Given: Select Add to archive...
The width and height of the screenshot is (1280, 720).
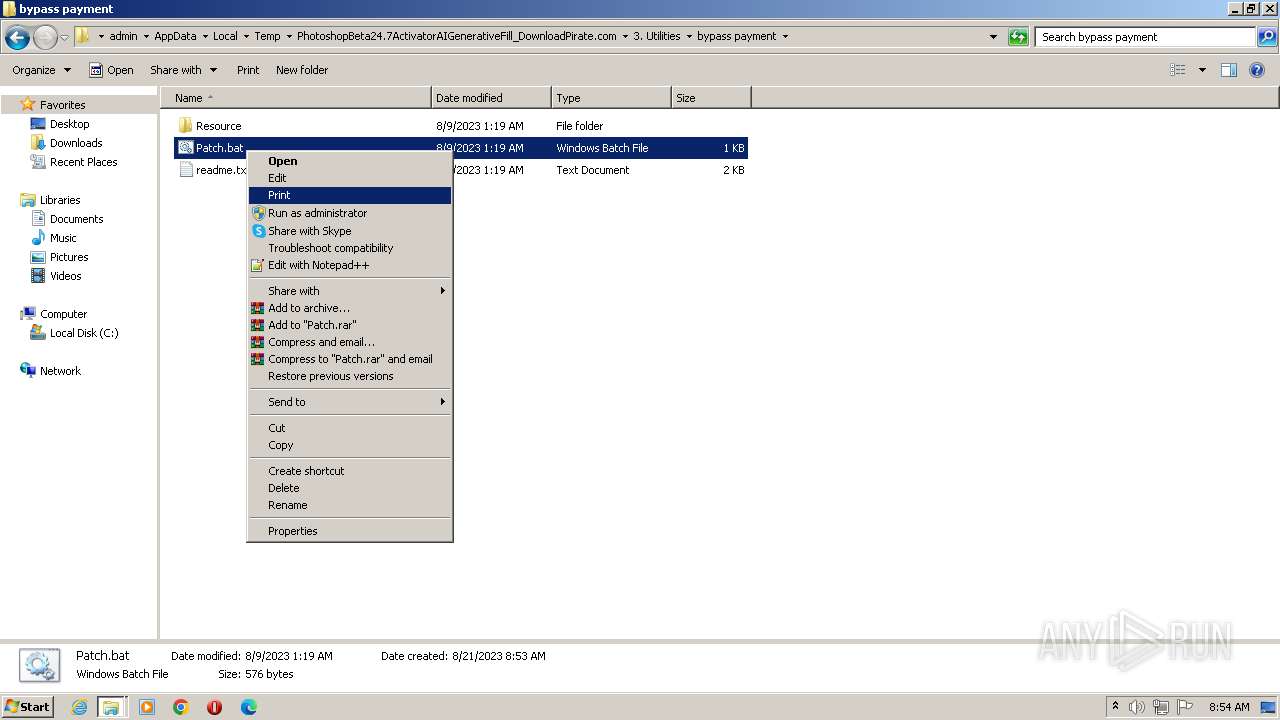Looking at the screenshot, I should click(x=350, y=308).
